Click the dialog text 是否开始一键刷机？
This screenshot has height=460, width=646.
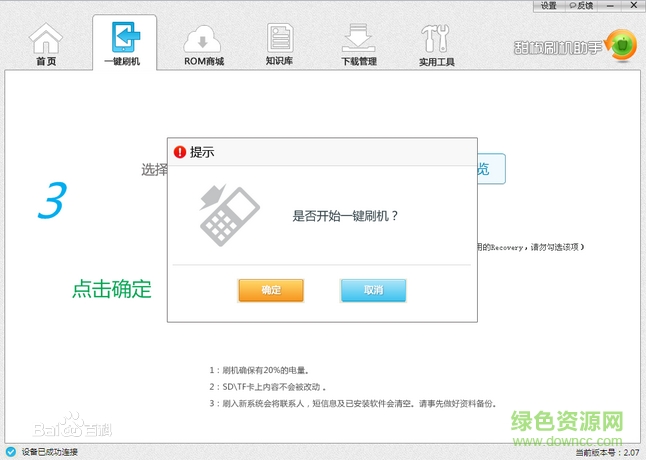(346, 216)
